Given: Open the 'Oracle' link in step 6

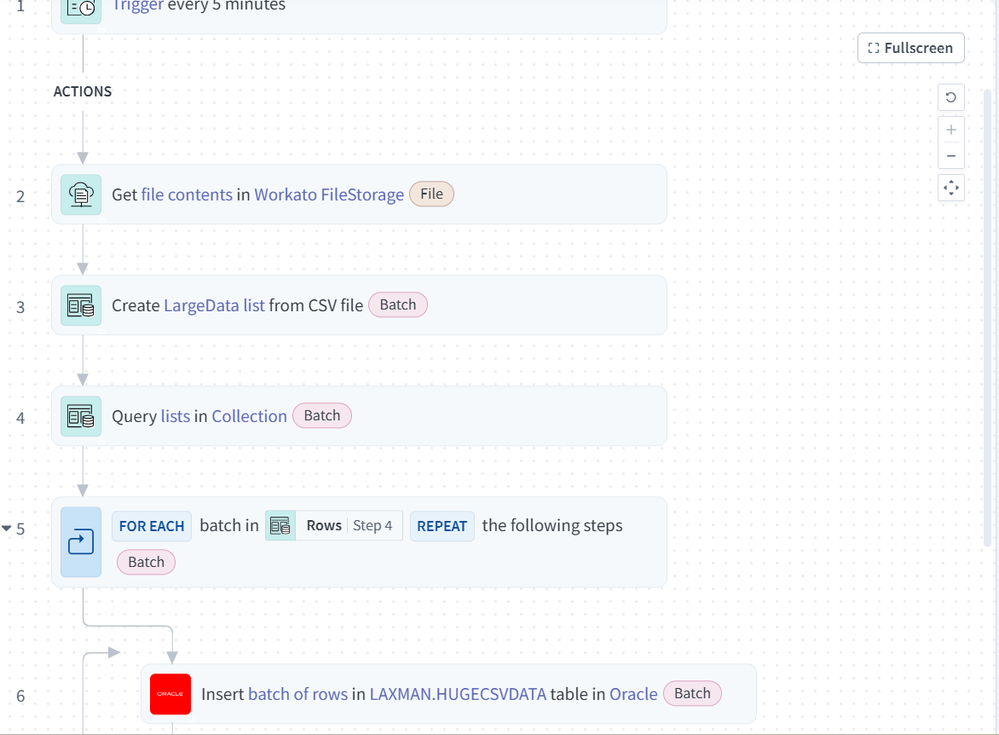Looking at the screenshot, I should (633, 694).
